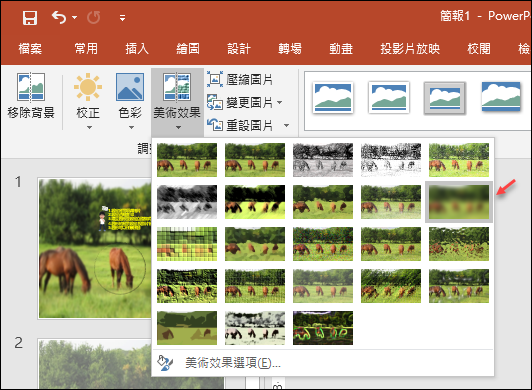
Task: Apply the texturizer effect, second in fourth row
Action: pyautogui.click(x=255, y=286)
